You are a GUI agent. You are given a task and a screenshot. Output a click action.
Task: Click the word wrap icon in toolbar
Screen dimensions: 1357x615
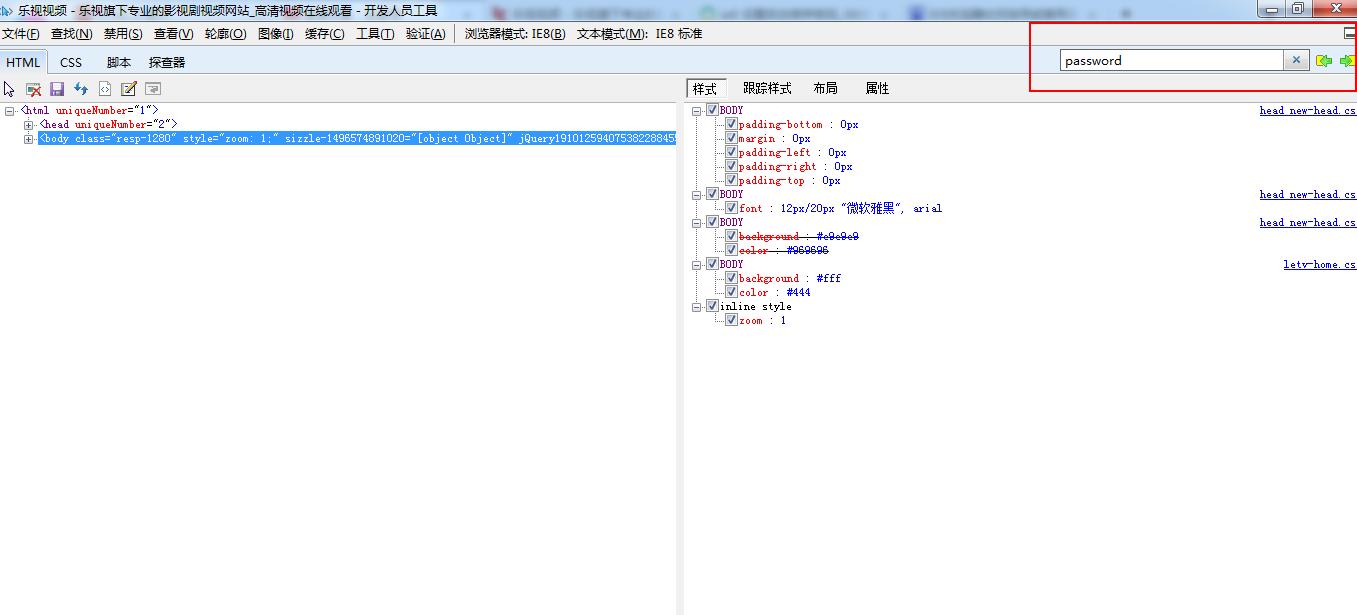click(x=153, y=89)
